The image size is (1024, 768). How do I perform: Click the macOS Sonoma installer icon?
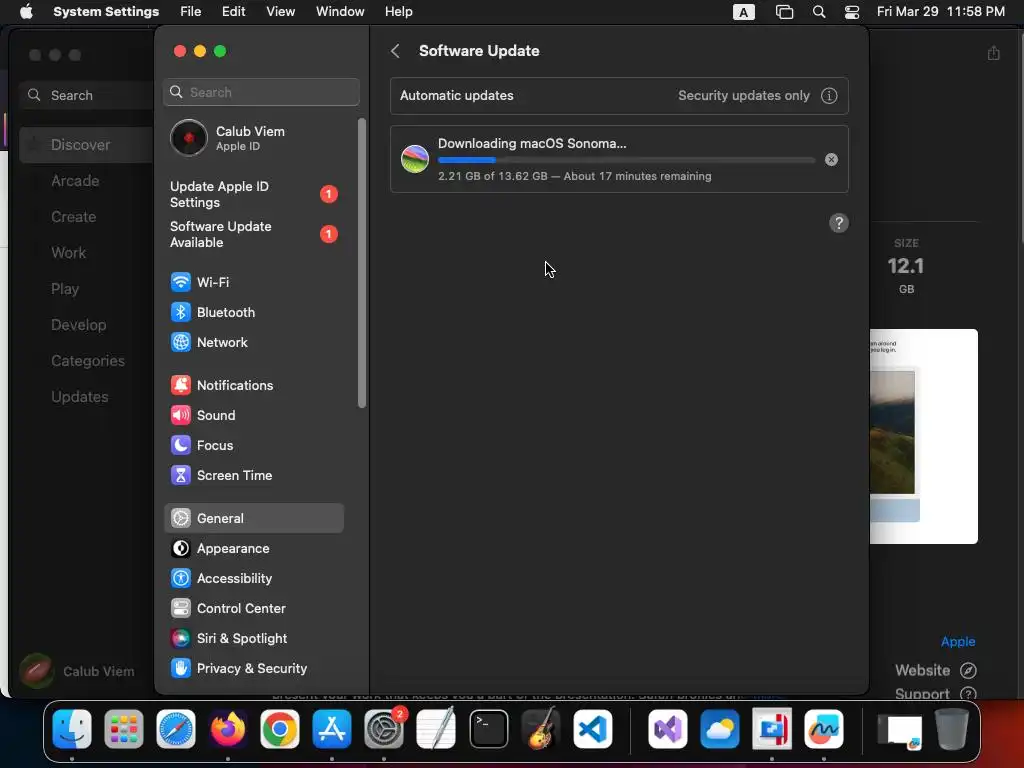click(x=415, y=159)
